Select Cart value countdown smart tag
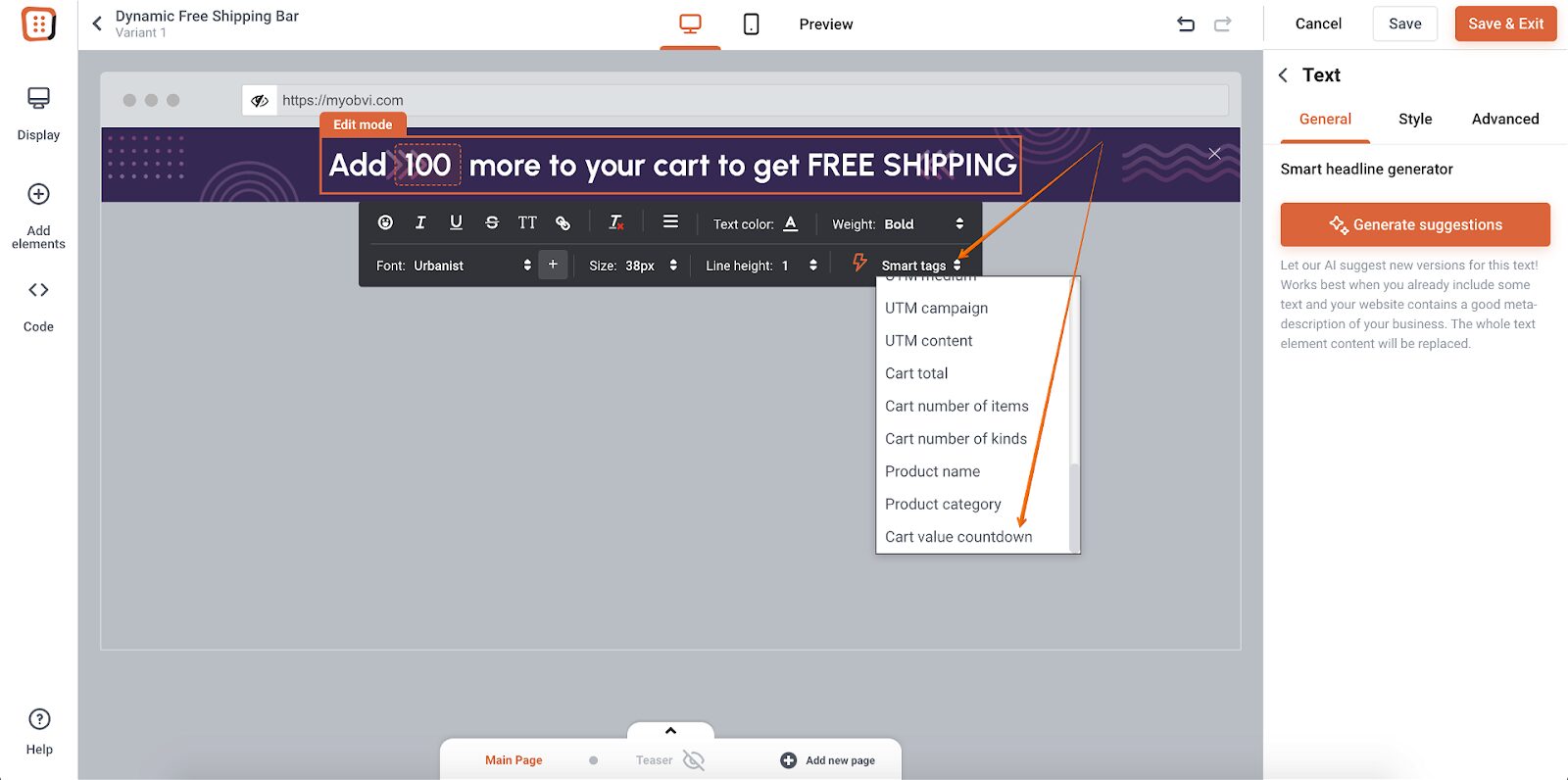Screen dimensions: 1568x780 (x=957, y=537)
